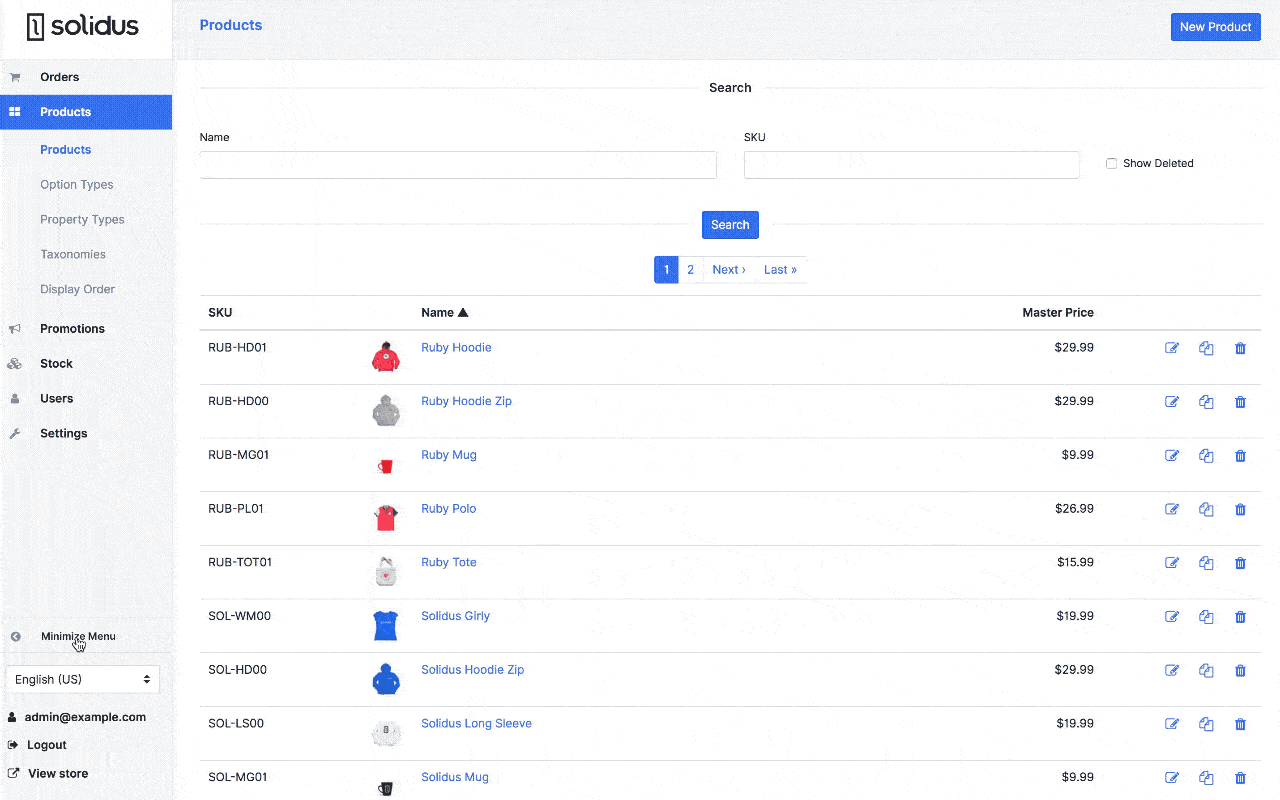The width and height of the screenshot is (1280, 800).
Task: Edit the Ruby Tote product
Action: pos(1172,563)
